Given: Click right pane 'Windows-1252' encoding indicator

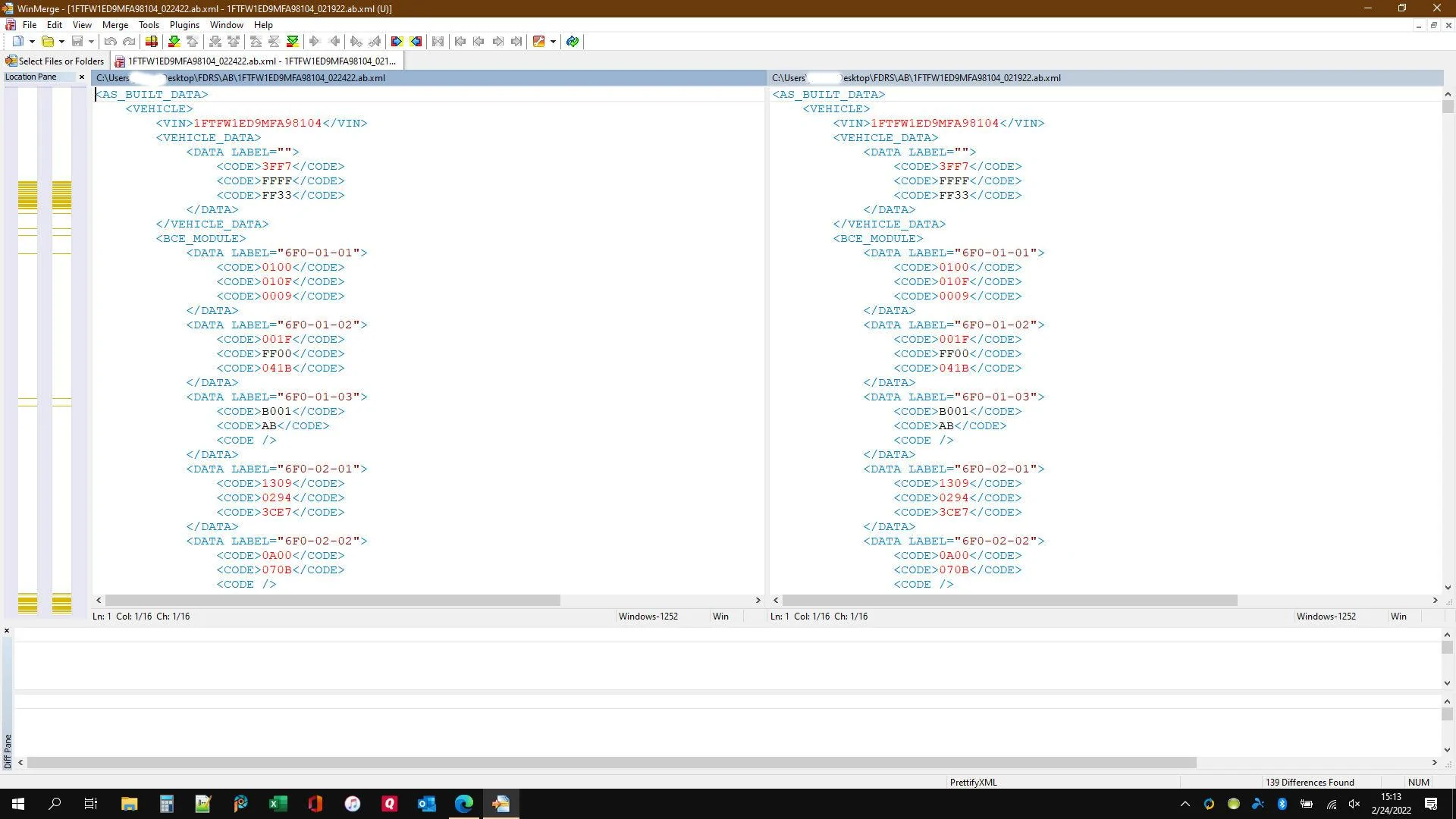Looking at the screenshot, I should pyautogui.click(x=1326, y=617).
